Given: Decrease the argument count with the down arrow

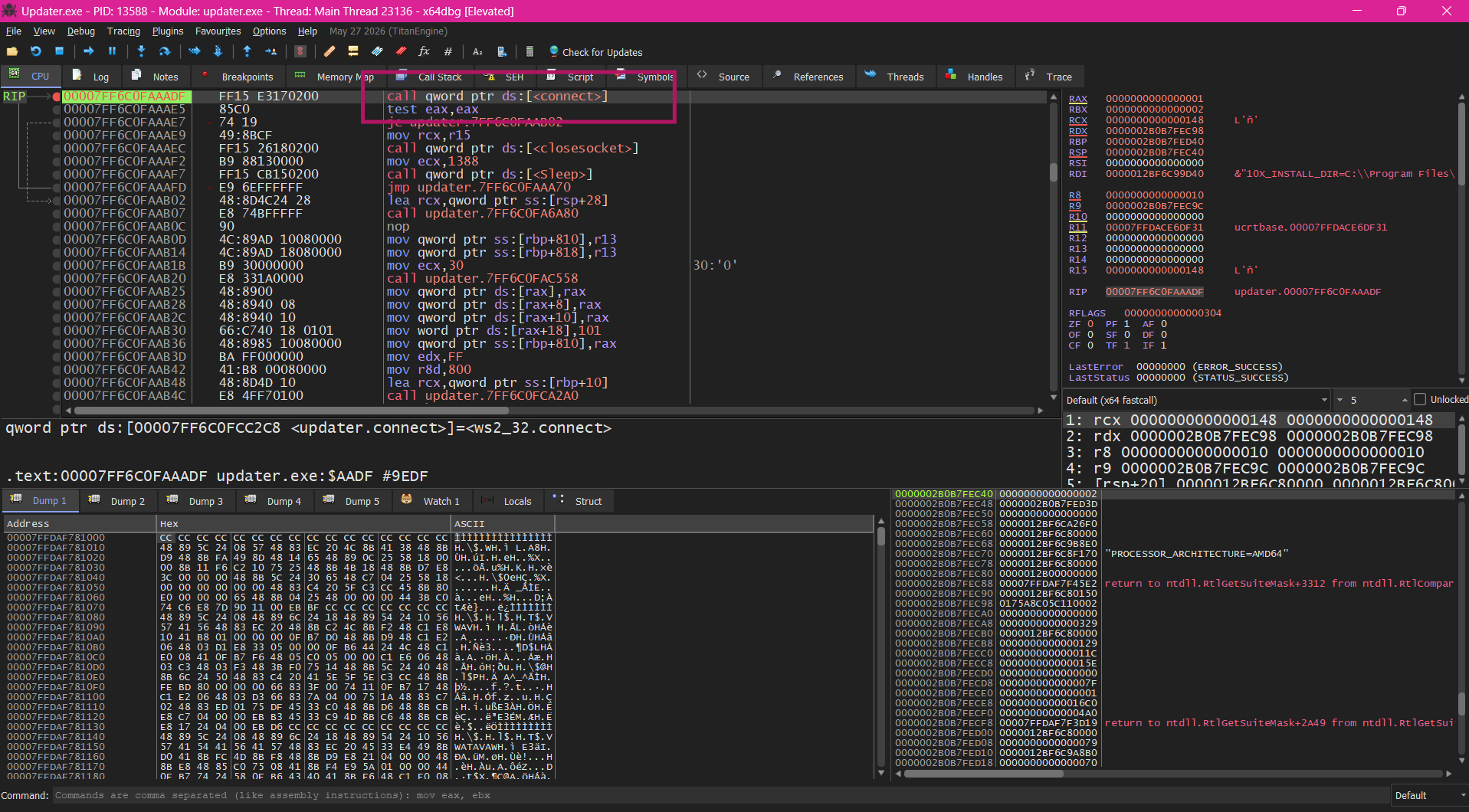Looking at the screenshot, I should (x=1339, y=400).
